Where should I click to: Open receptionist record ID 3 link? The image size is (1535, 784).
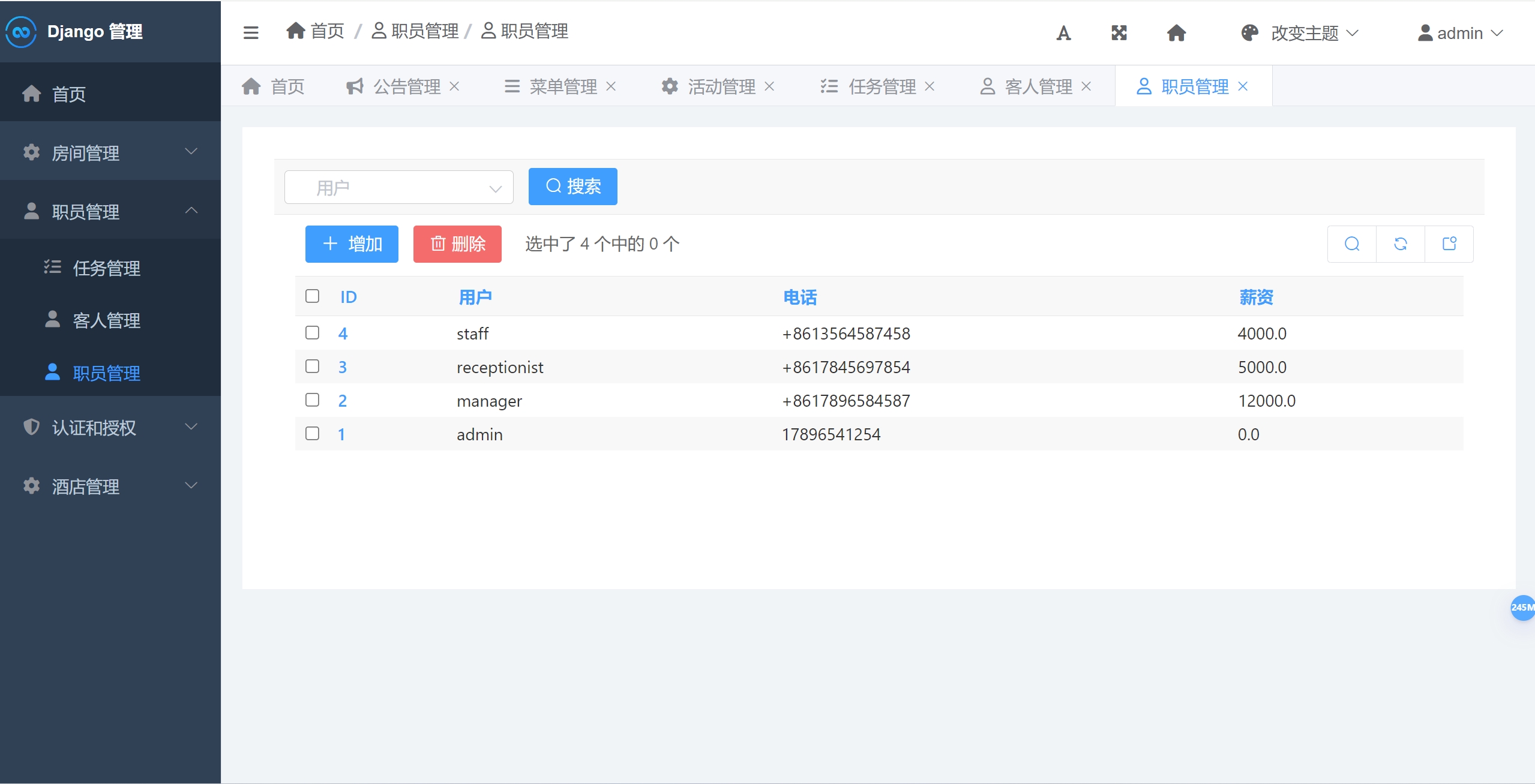(343, 367)
